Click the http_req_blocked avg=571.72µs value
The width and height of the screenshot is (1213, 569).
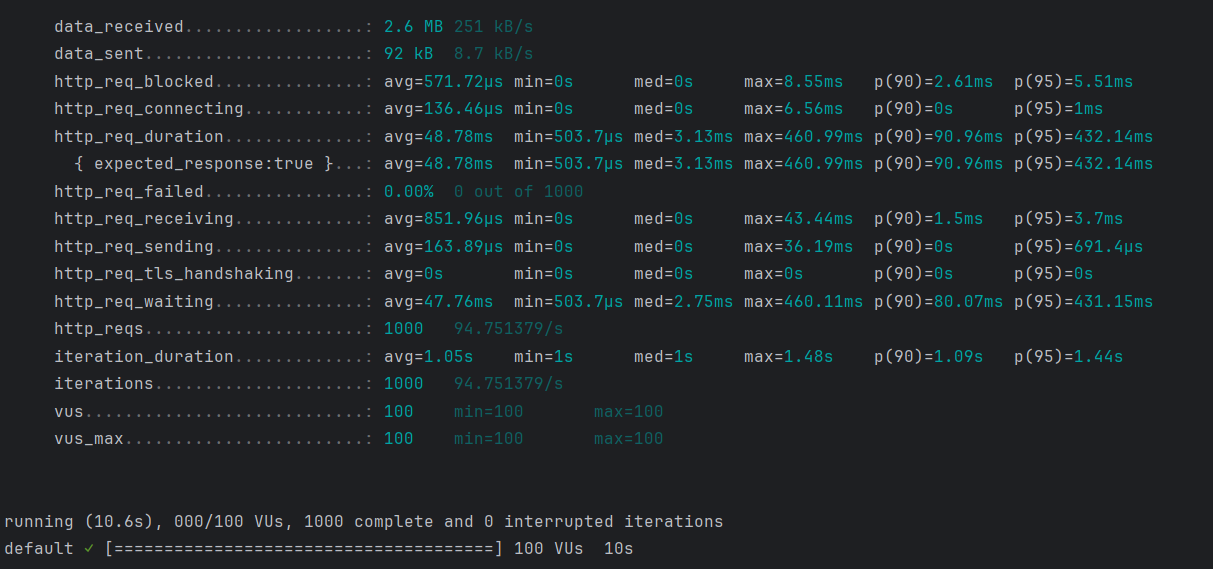[x=444, y=82]
